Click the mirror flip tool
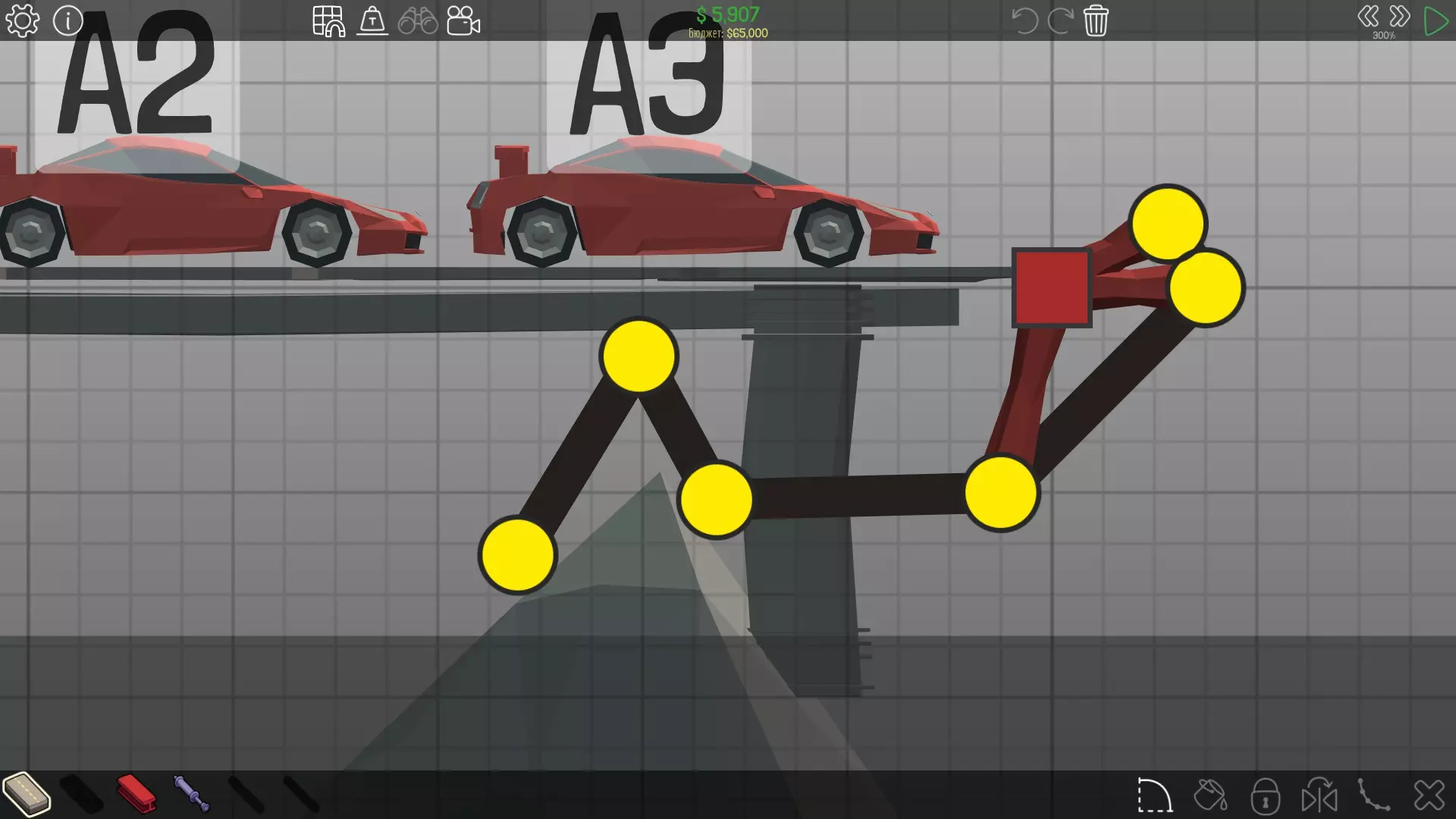 1319,796
